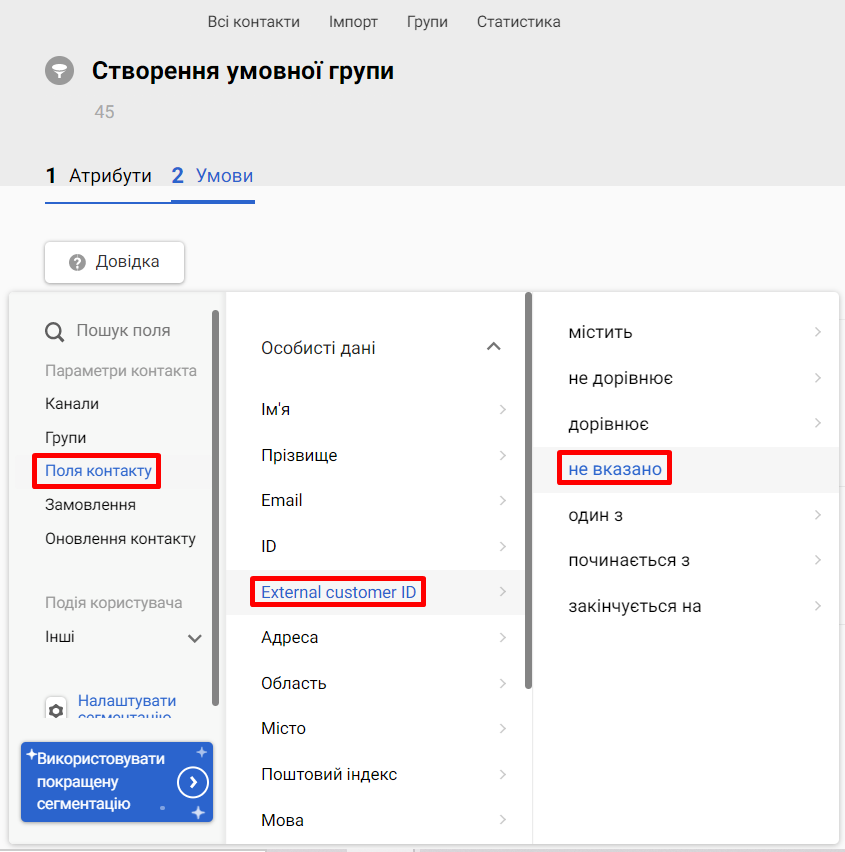Viewport: 845px width, 852px height.
Task: Pick the 'містить' condition
Action: pyautogui.click(x=600, y=332)
